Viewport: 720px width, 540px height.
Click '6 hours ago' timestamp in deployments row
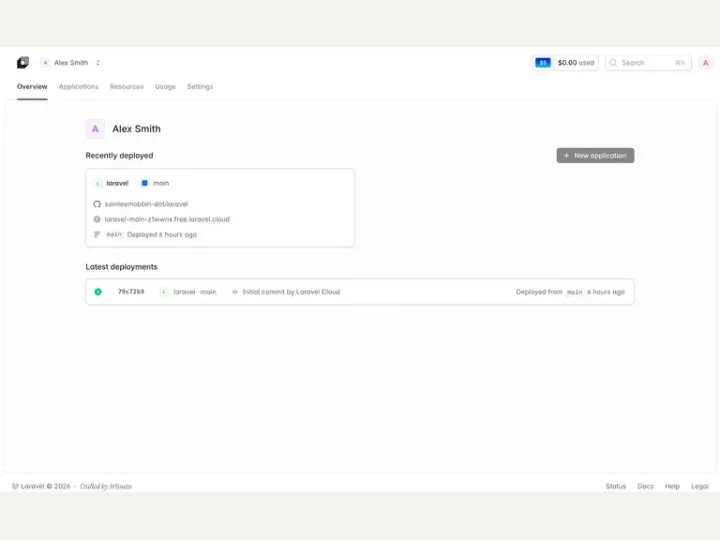(x=606, y=292)
